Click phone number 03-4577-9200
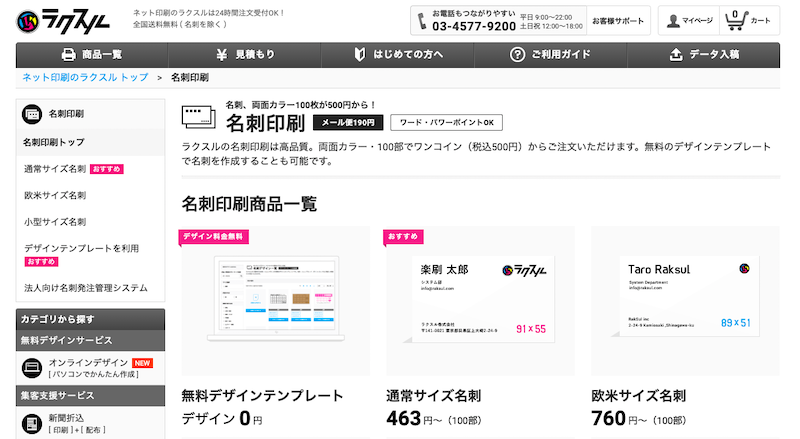This screenshot has width=800, height=439. (x=474, y=27)
